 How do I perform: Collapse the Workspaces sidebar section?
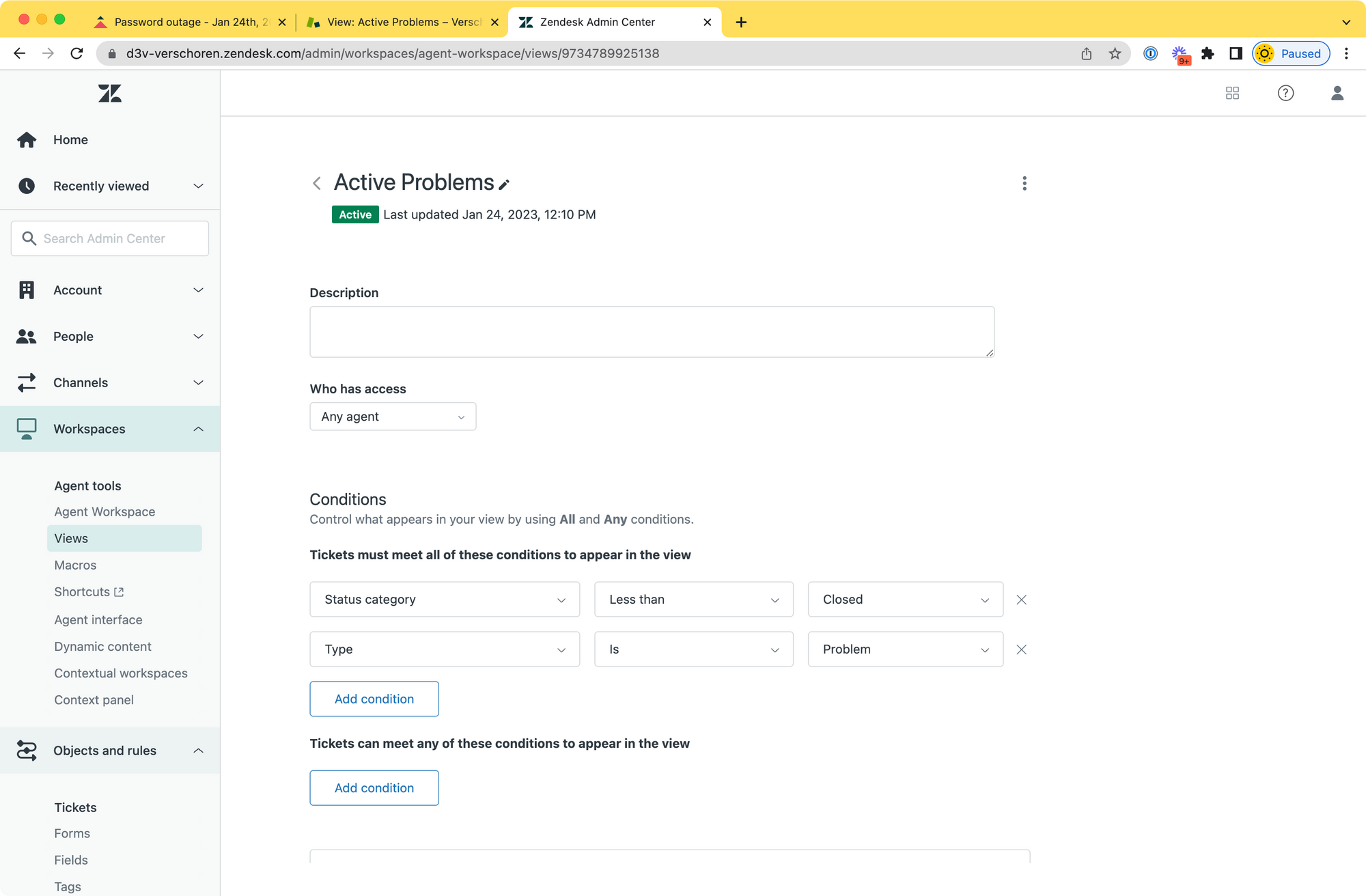(x=109, y=429)
